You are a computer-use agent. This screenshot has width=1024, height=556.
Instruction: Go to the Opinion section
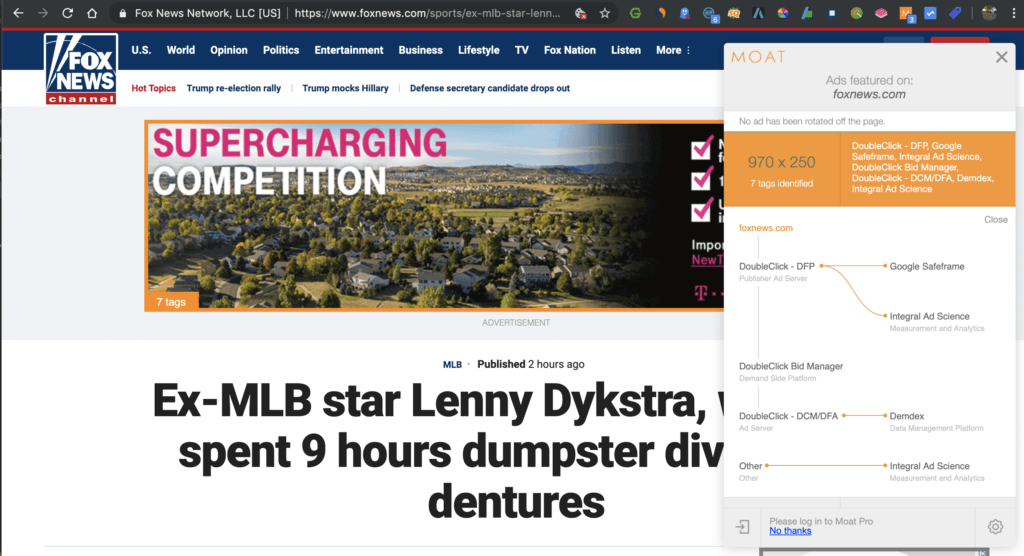coord(229,50)
